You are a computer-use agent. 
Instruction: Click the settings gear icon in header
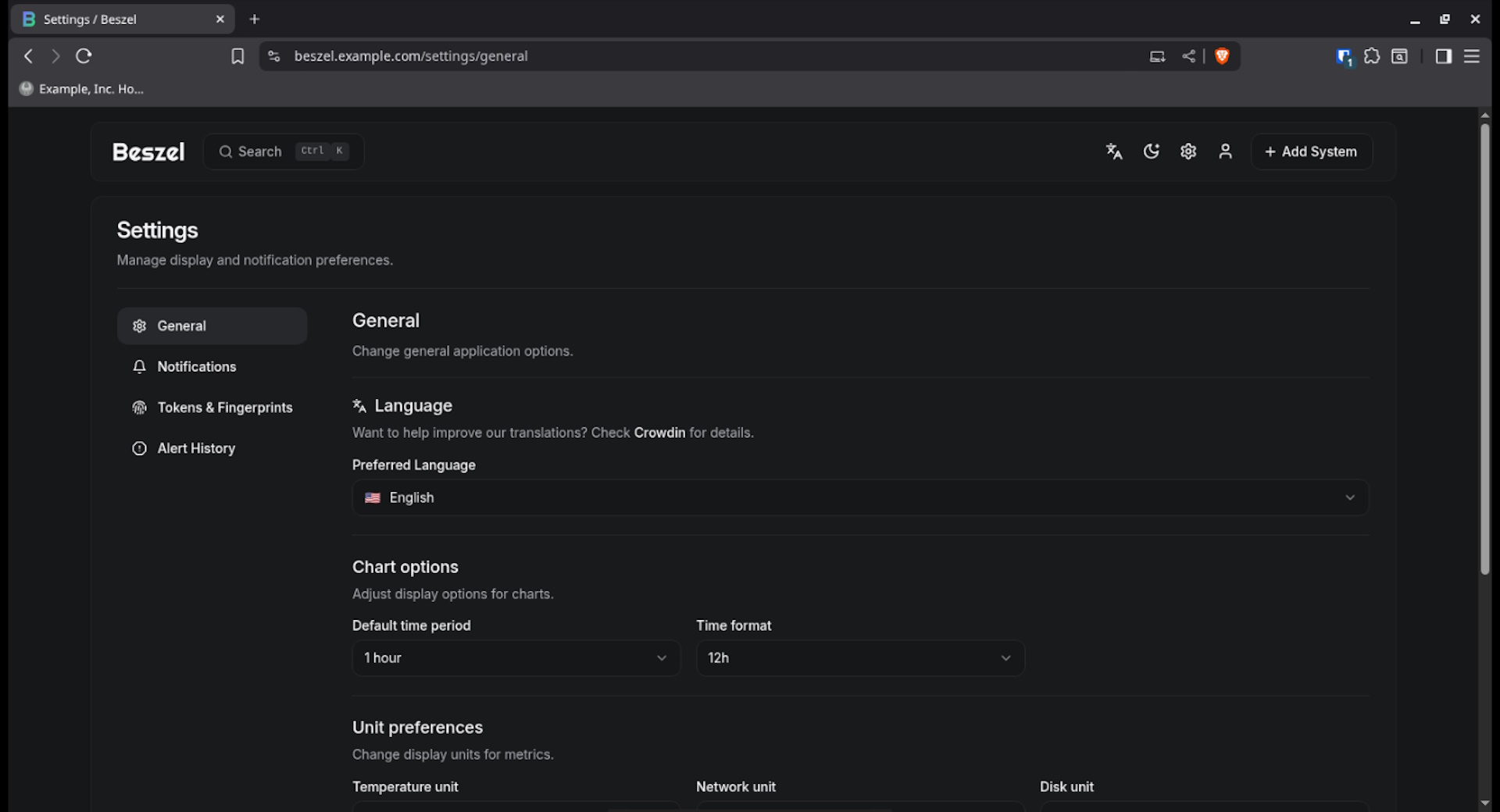coord(1188,151)
